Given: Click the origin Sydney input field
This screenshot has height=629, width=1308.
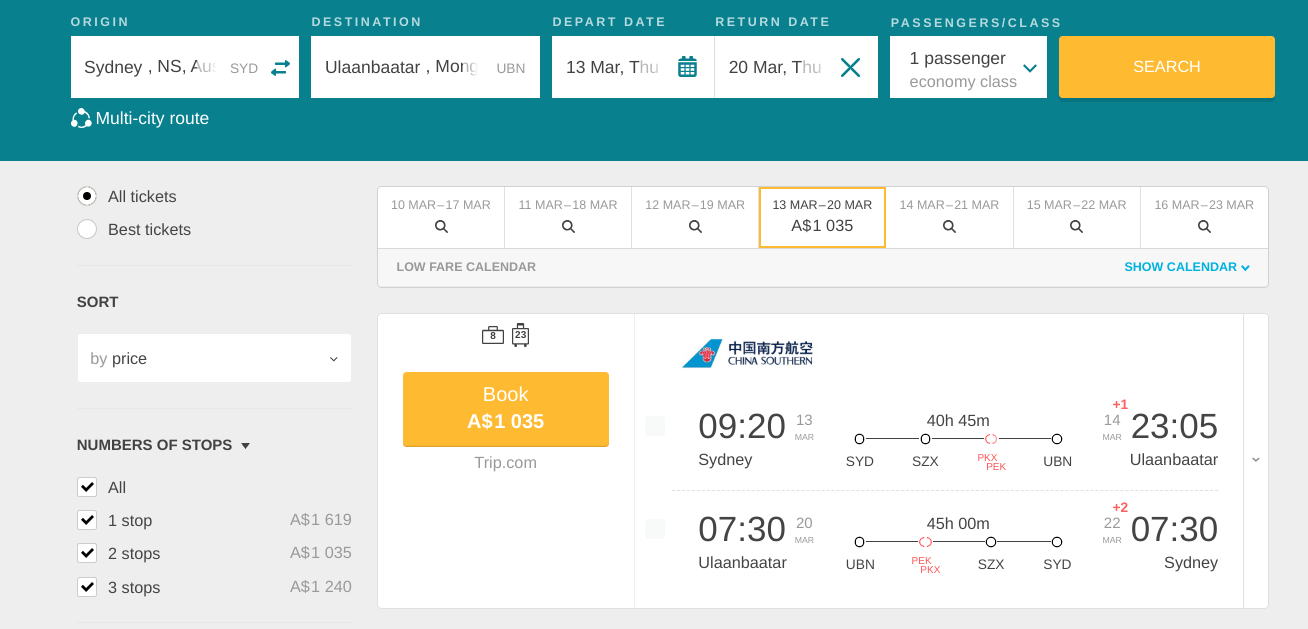Looking at the screenshot, I should point(185,67).
